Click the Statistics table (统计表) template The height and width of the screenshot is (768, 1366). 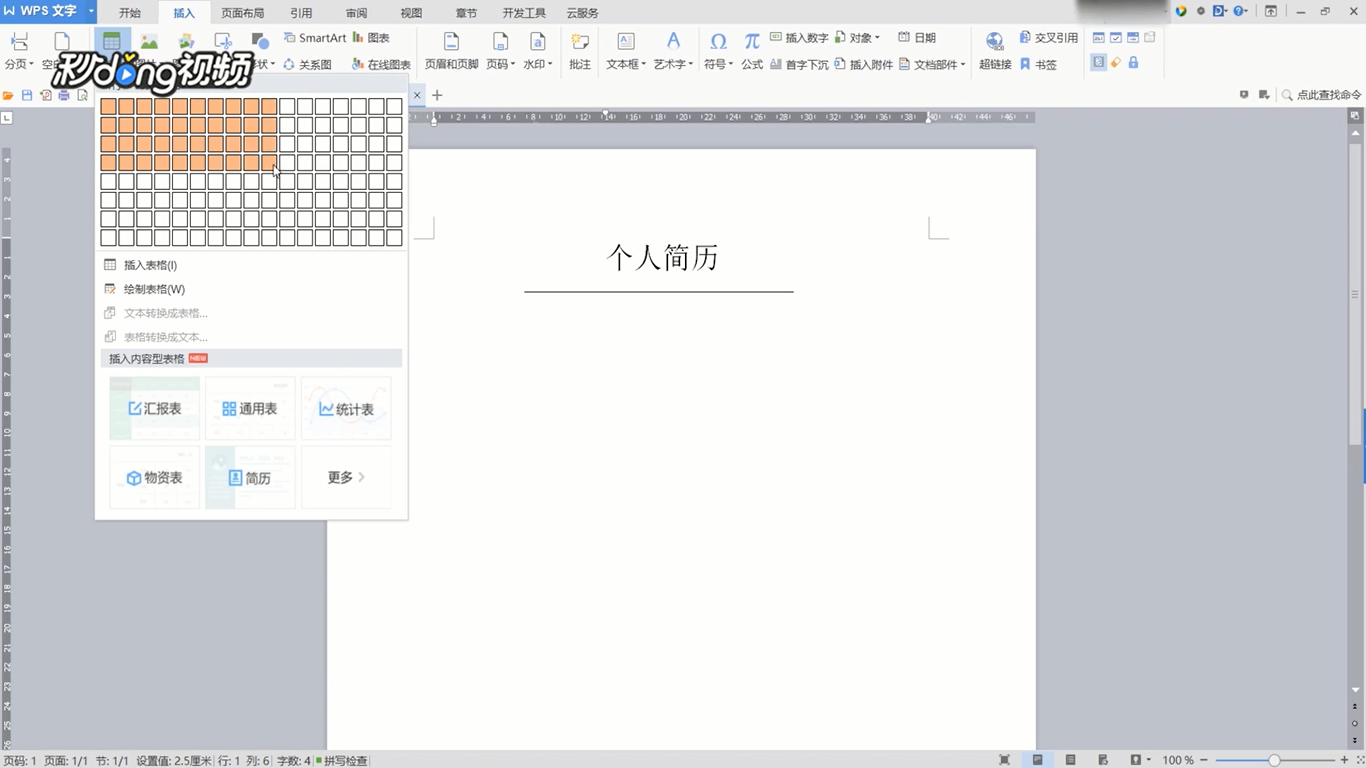point(346,408)
